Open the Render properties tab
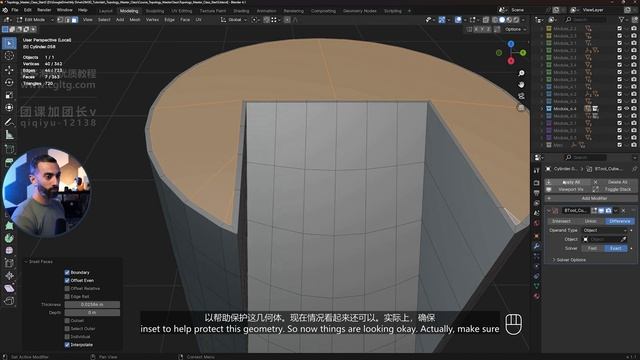The image size is (640, 360). pyautogui.click(x=537, y=182)
